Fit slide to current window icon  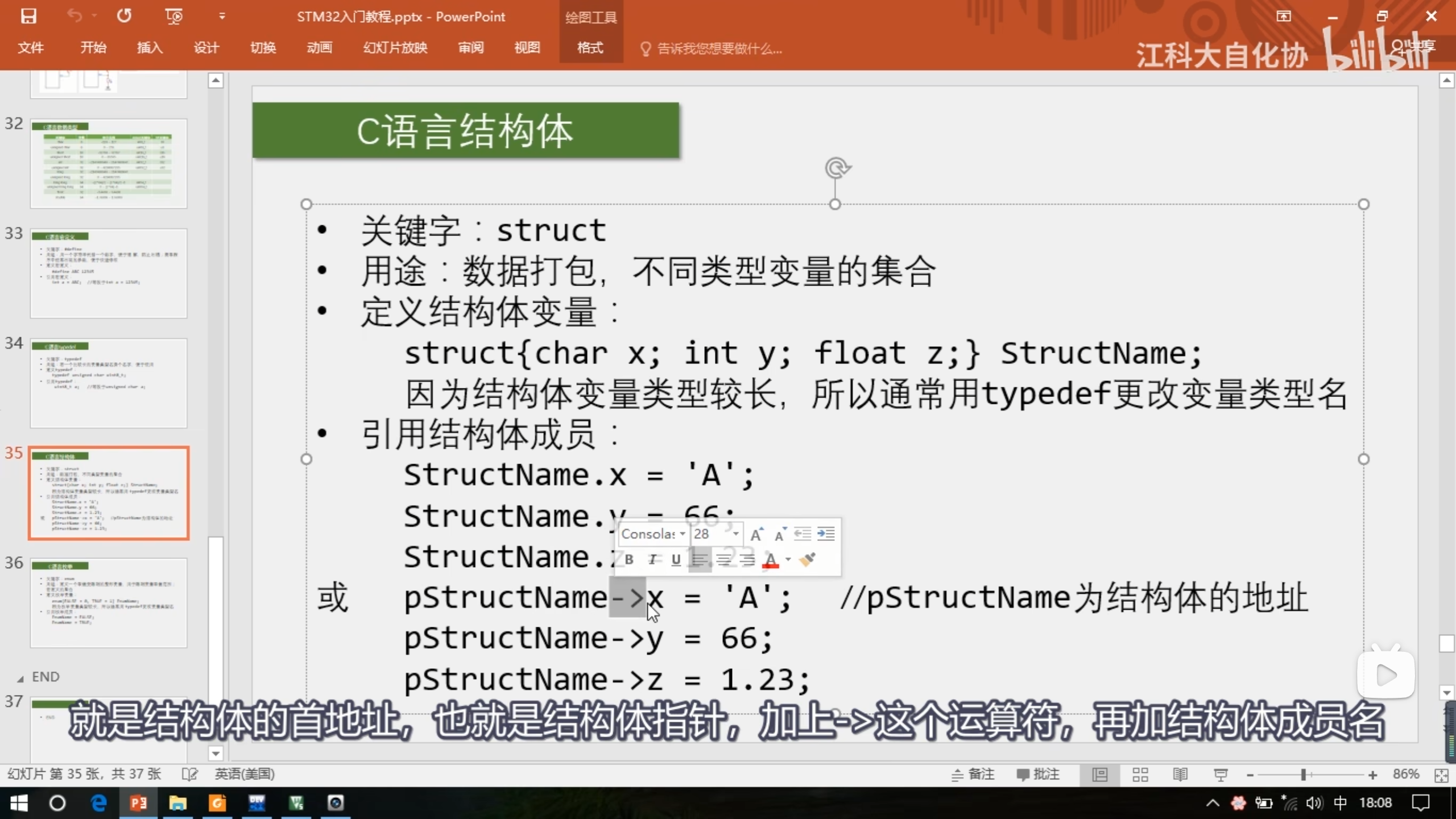point(1441,775)
